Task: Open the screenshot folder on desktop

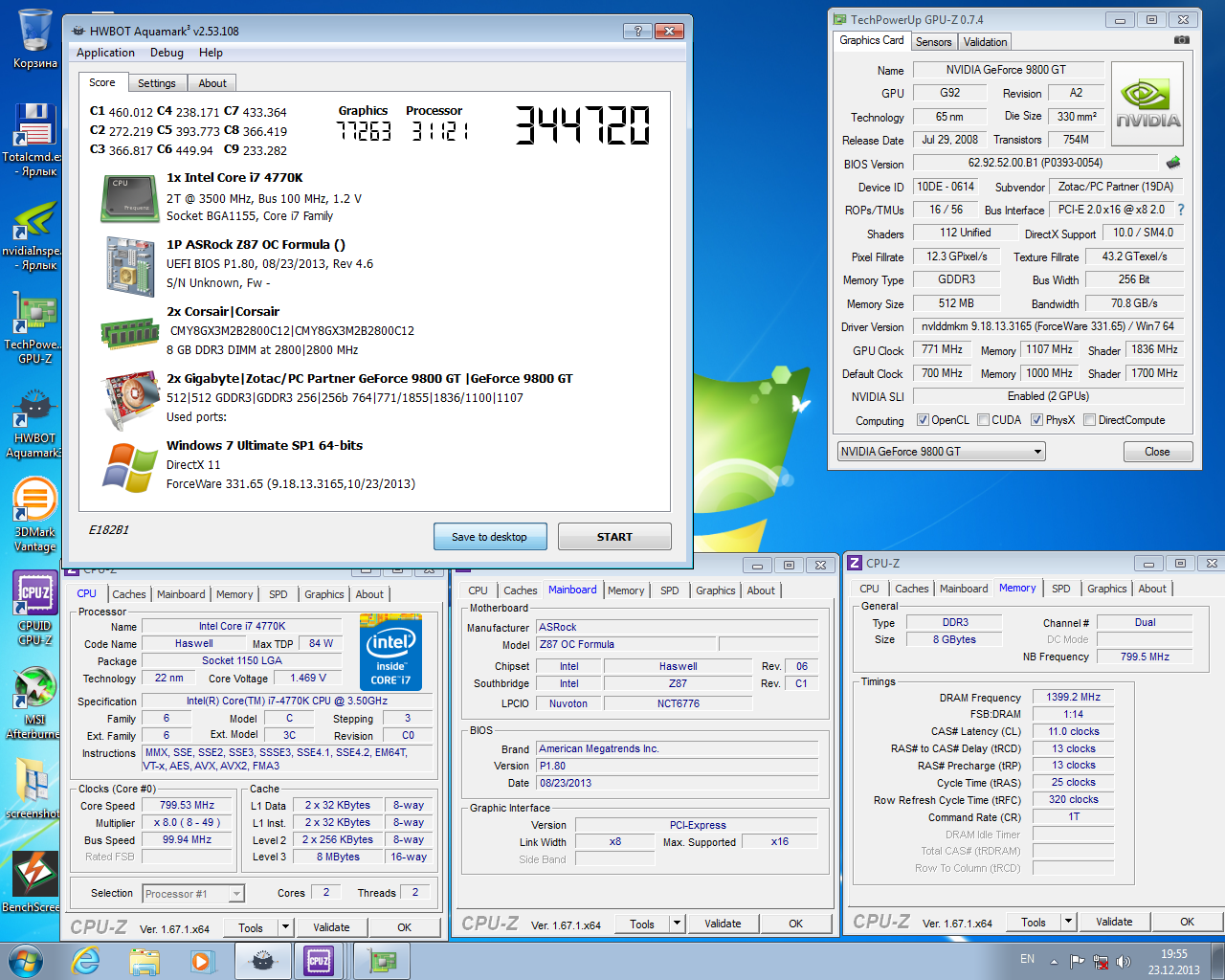Action: [x=34, y=789]
